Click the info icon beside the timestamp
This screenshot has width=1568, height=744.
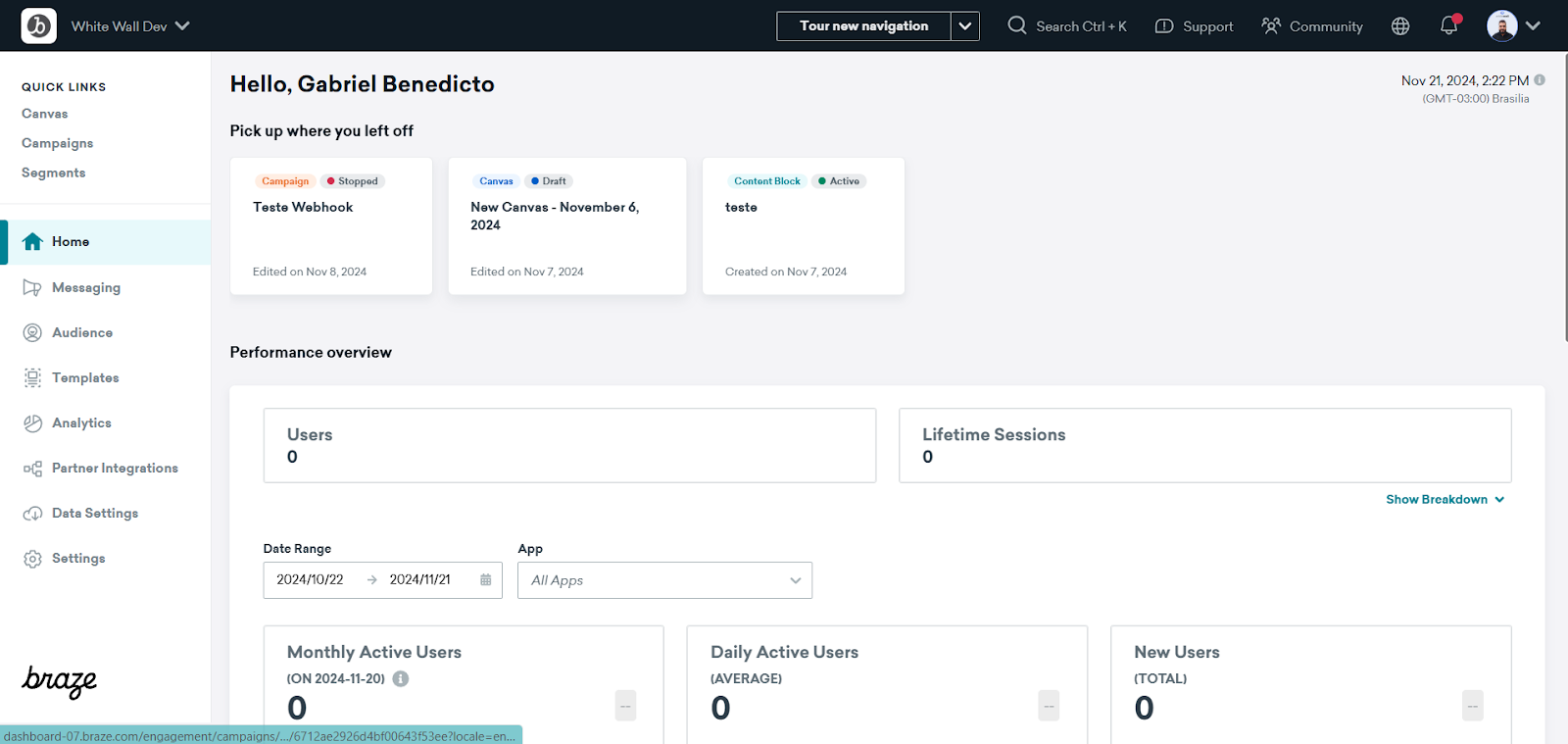pos(1540,80)
